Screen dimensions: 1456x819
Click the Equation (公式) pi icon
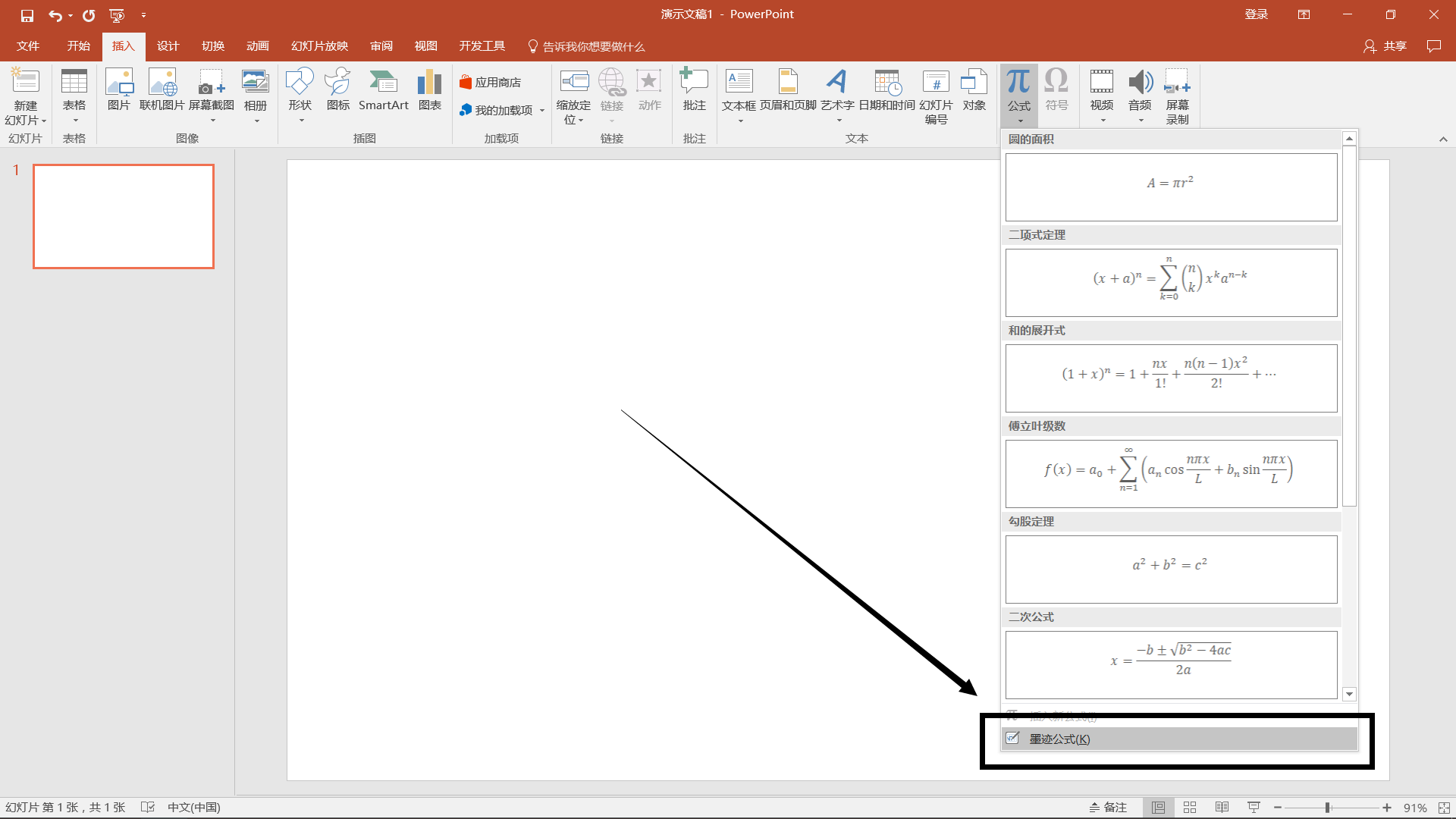[x=1018, y=82]
